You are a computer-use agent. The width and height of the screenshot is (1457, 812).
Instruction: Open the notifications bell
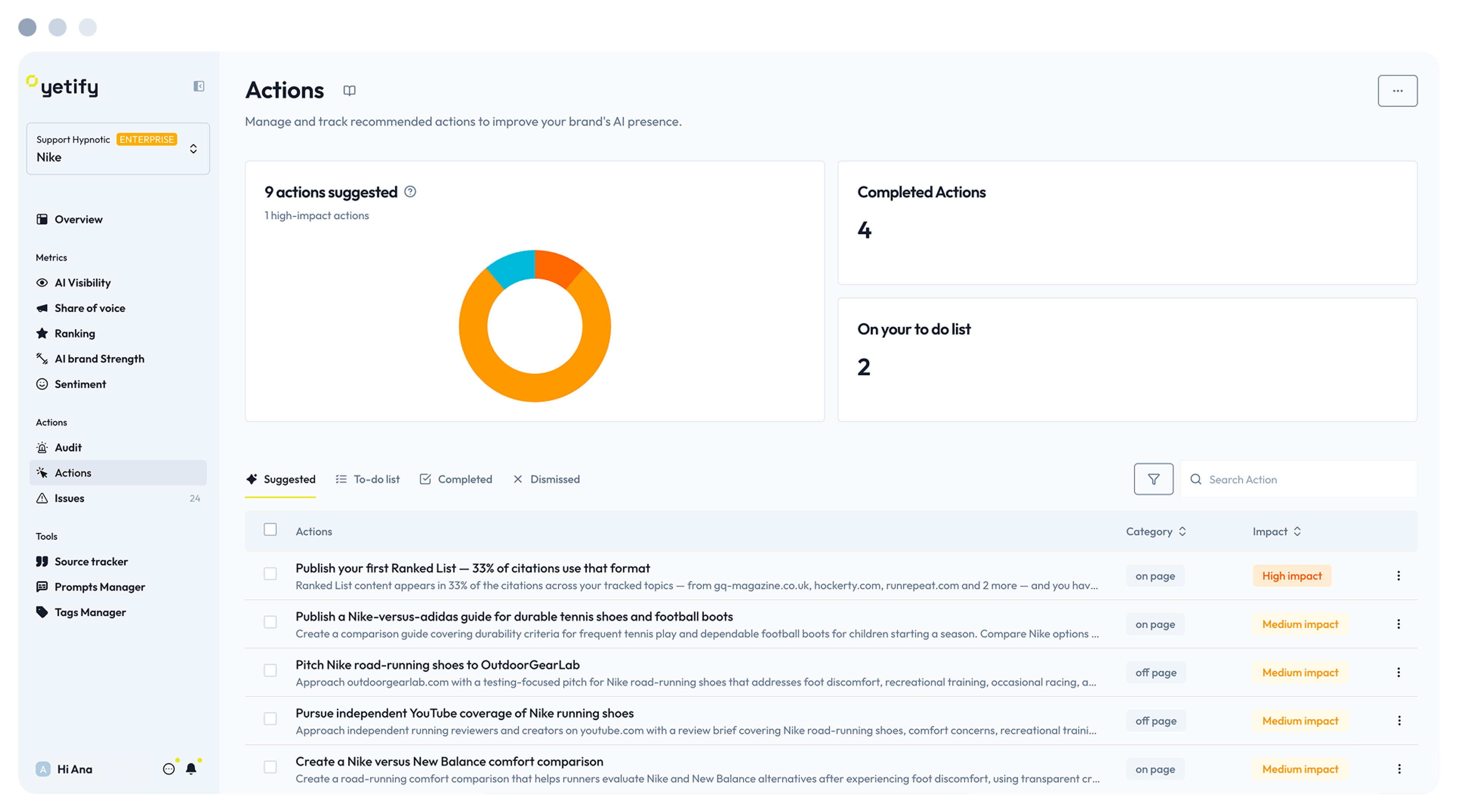(x=191, y=768)
